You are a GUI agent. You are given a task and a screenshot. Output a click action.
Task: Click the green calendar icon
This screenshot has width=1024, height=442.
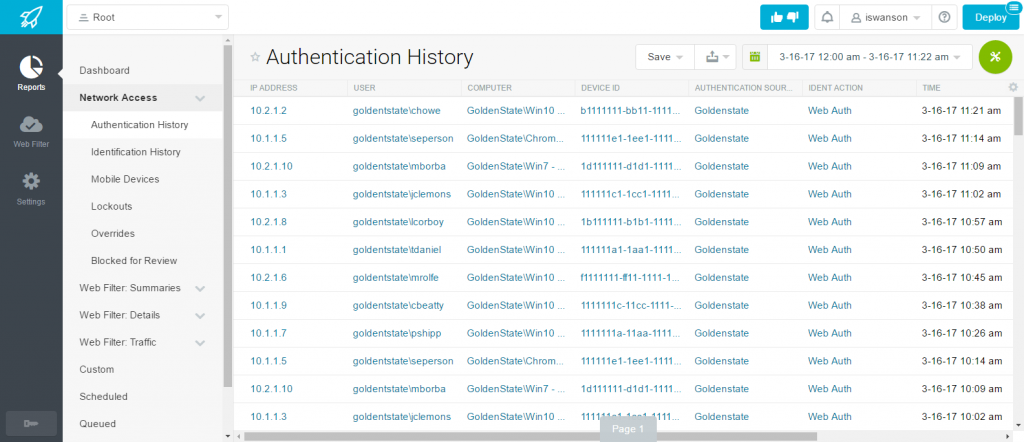click(755, 57)
